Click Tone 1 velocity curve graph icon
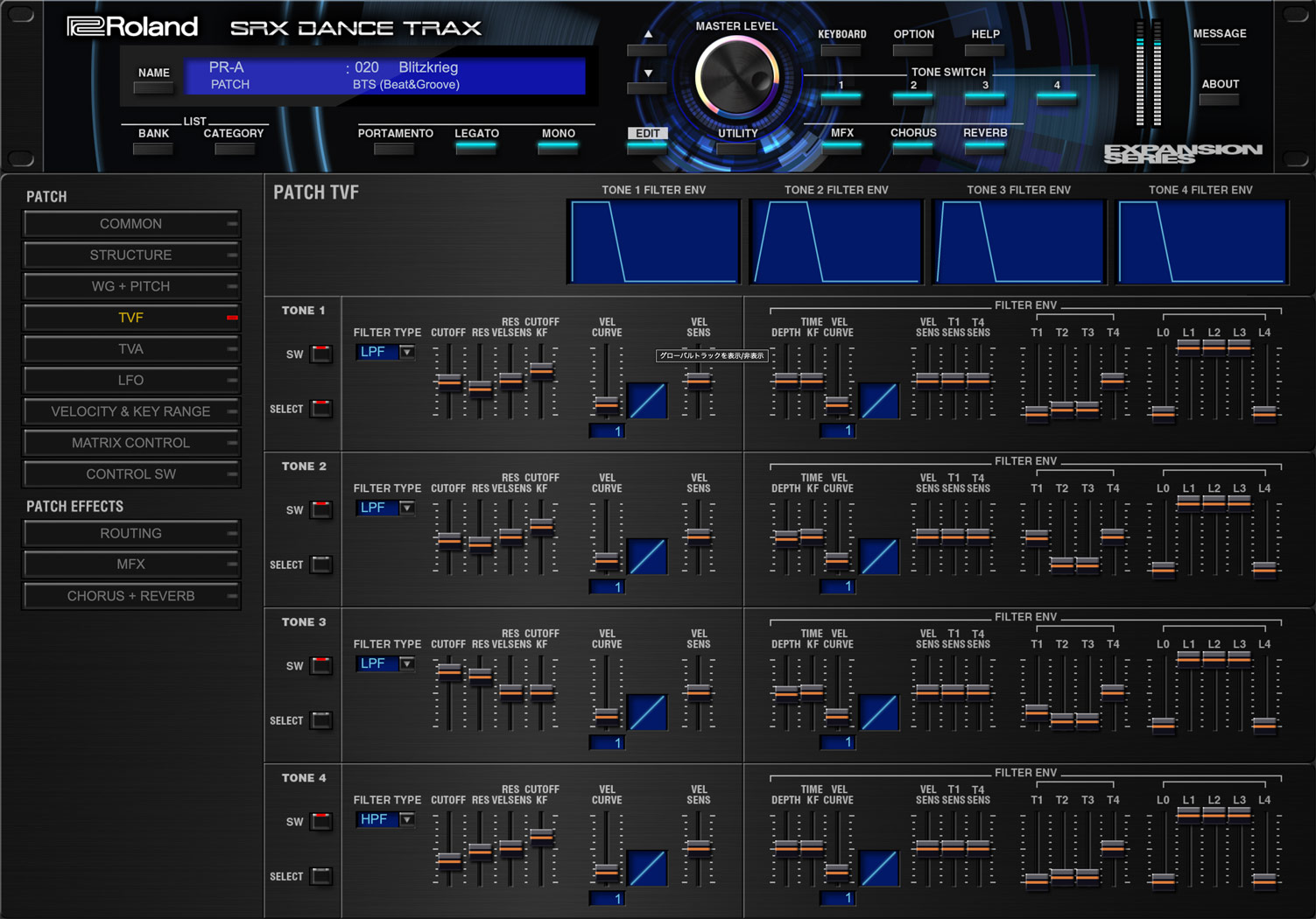The height and width of the screenshot is (919, 1316). tap(647, 401)
